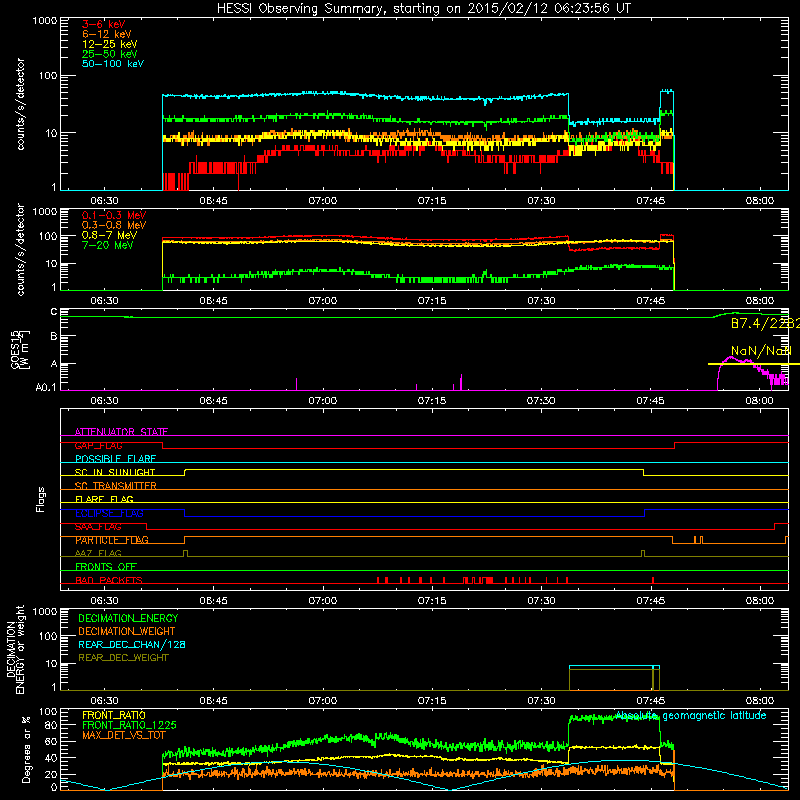Viewport: 800px width, 800px height.
Task: Click the FRONTS_OFF flag label
Action: click(x=106, y=567)
